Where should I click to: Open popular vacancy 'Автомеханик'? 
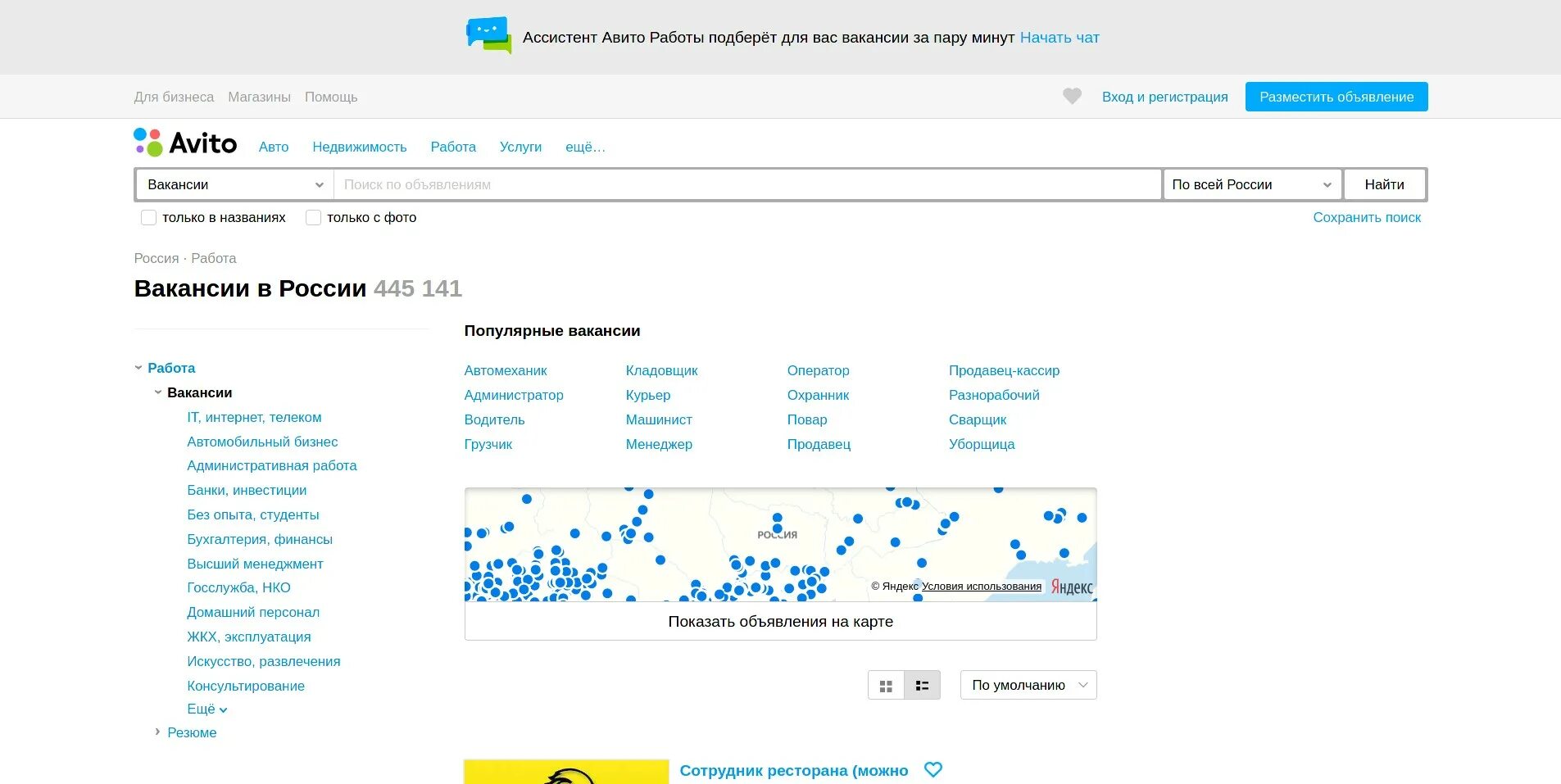pyautogui.click(x=506, y=371)
